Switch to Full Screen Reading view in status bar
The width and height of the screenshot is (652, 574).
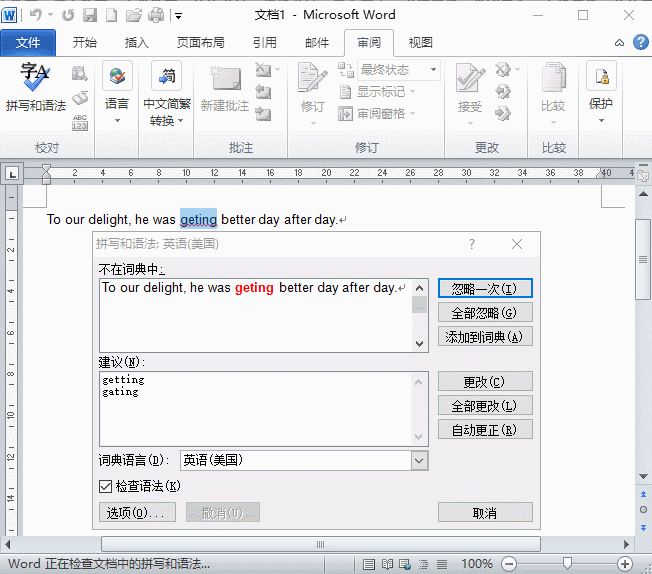pyautogui.click(x=387, y=564)
